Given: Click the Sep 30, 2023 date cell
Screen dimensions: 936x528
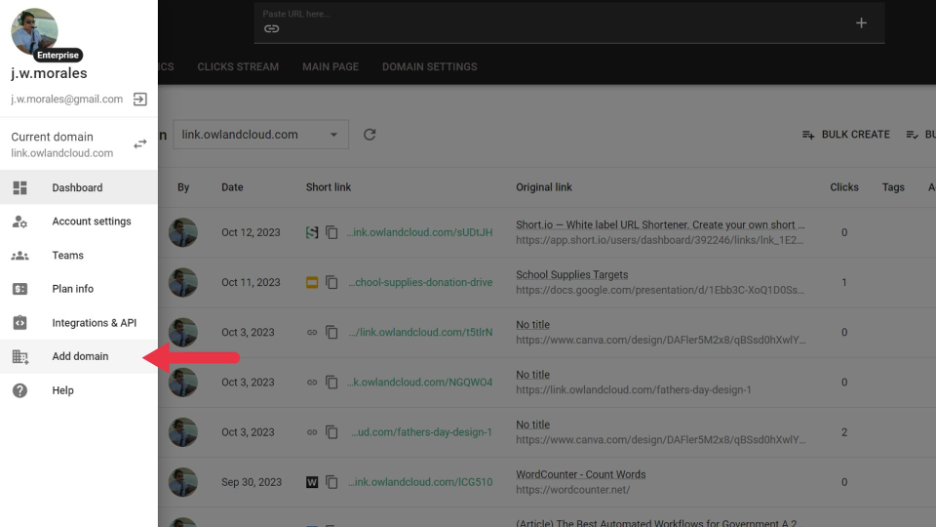Looking at the screenshot, I should coord(251,482).
